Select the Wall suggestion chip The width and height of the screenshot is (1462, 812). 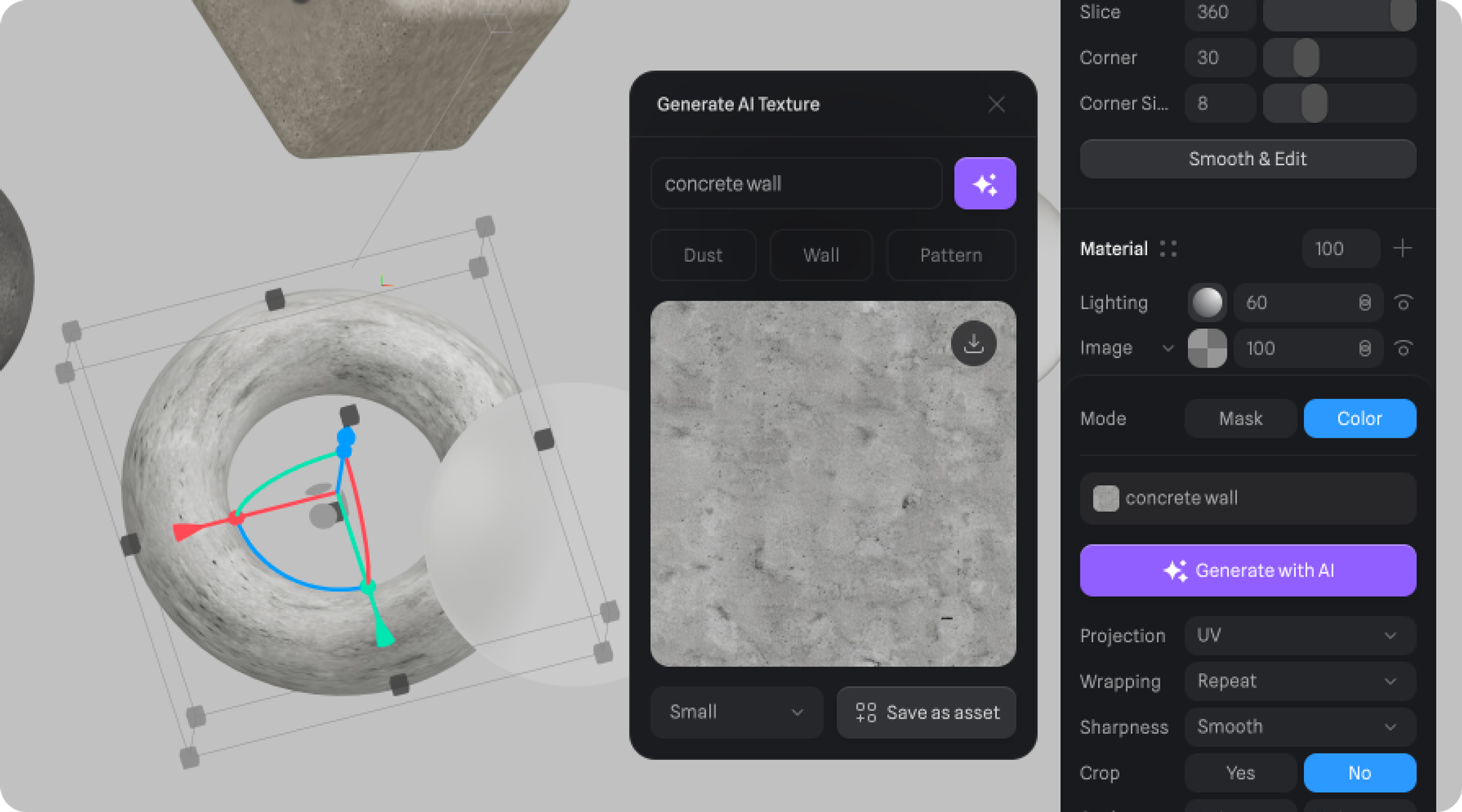click(821, 255)
